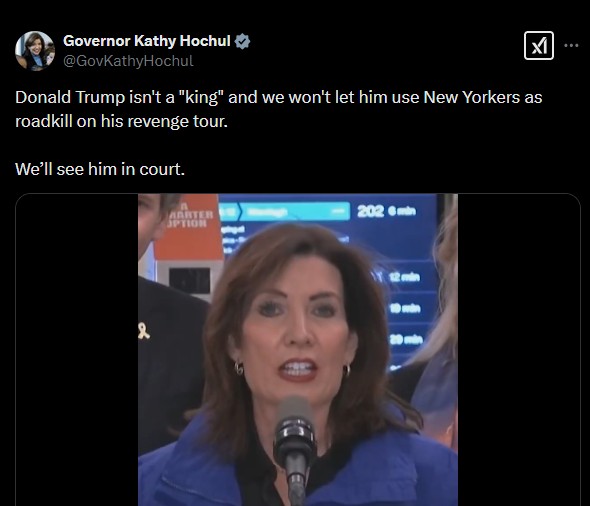The image size is (590, 506).
Task: Click the quoted word "king" in the tweet
Action: [202, 97]
